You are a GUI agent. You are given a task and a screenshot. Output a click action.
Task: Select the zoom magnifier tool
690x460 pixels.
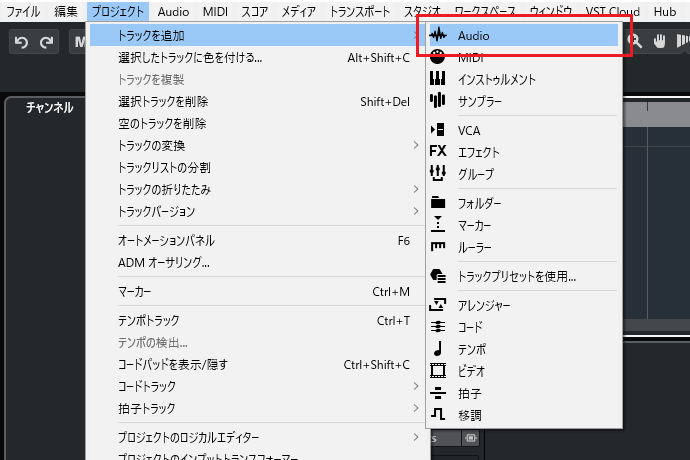click(635, 41)
